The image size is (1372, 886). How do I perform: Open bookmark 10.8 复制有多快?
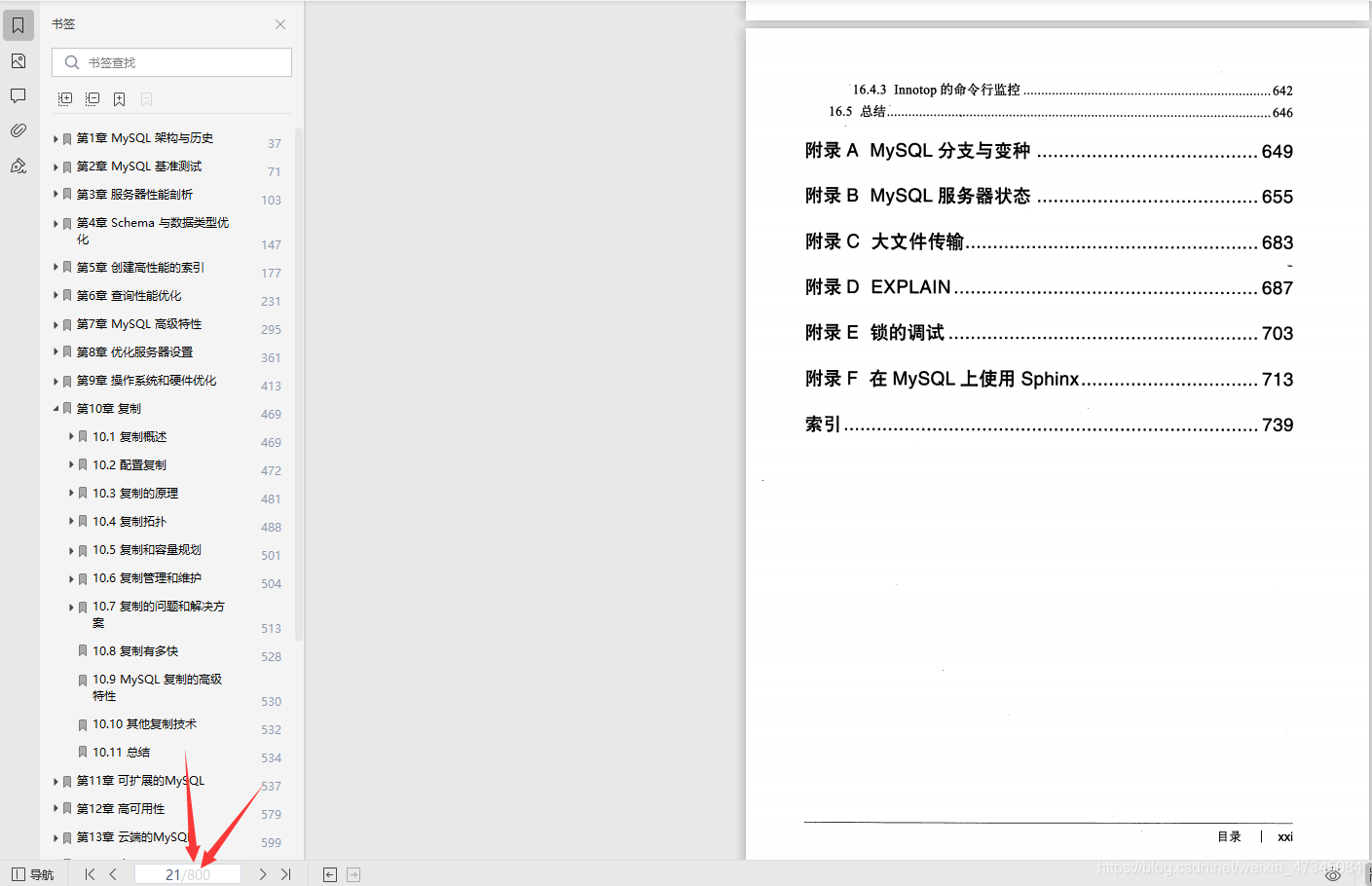pos(135,651)
